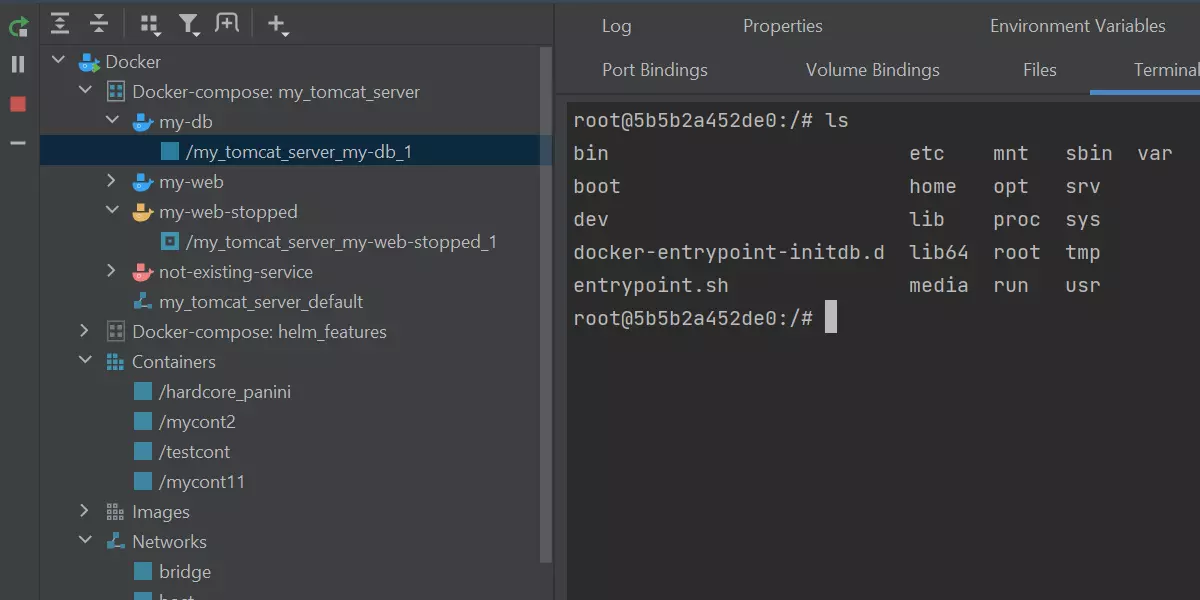The image size is (1200, 600).
Task: Click the services tree vertical scrollbar
Action: pos(545,300)
